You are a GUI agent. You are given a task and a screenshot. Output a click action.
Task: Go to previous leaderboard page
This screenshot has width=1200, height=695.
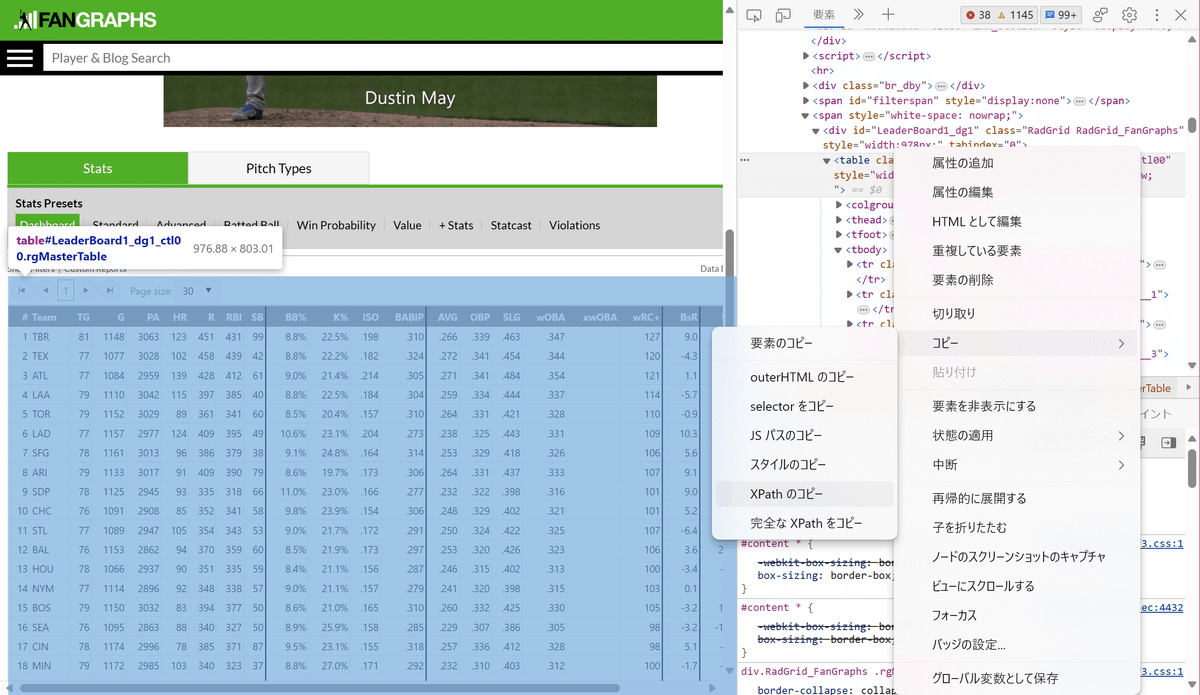(x=45, y=291)
